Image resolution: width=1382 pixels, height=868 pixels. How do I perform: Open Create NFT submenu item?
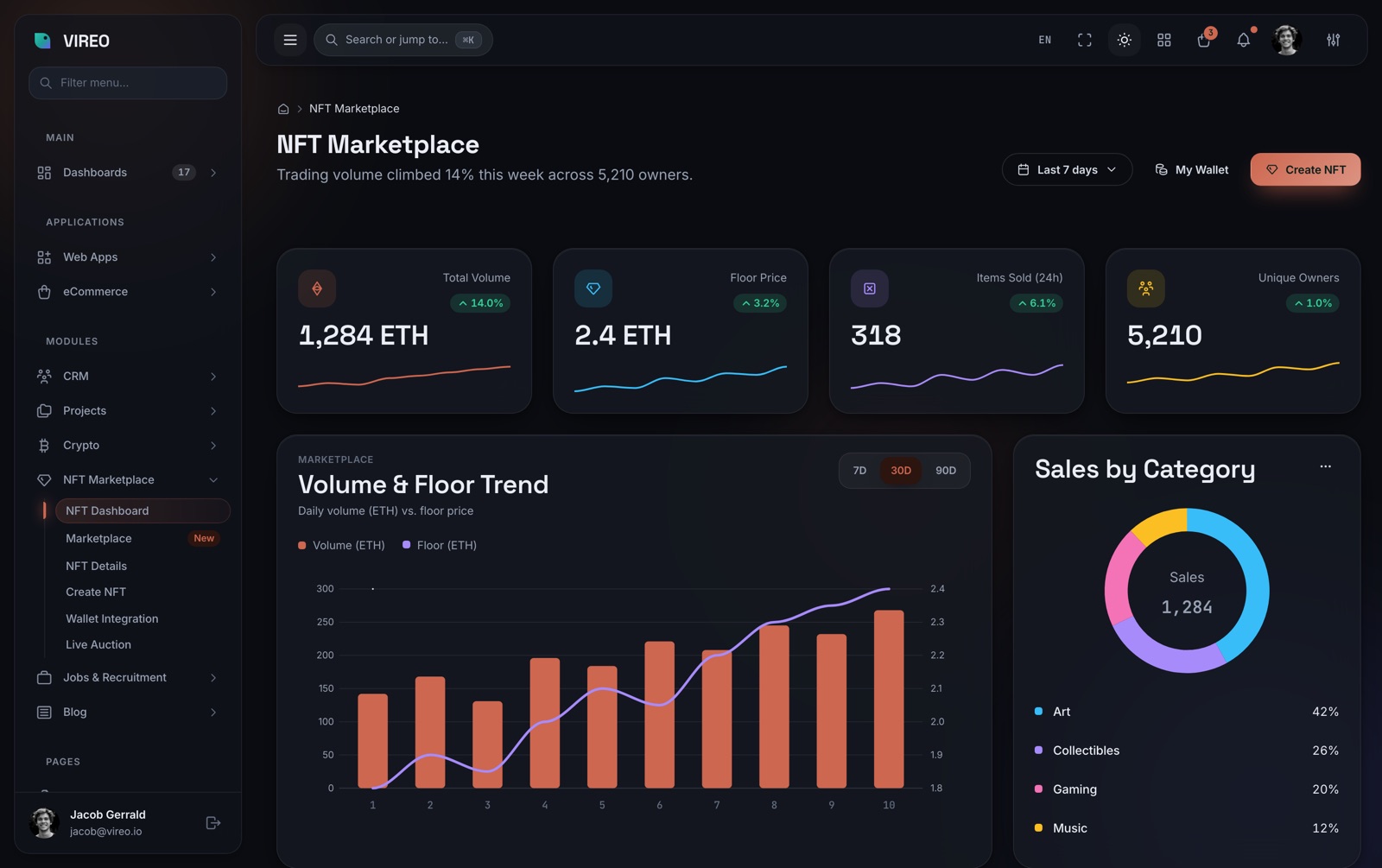[143, 592]
